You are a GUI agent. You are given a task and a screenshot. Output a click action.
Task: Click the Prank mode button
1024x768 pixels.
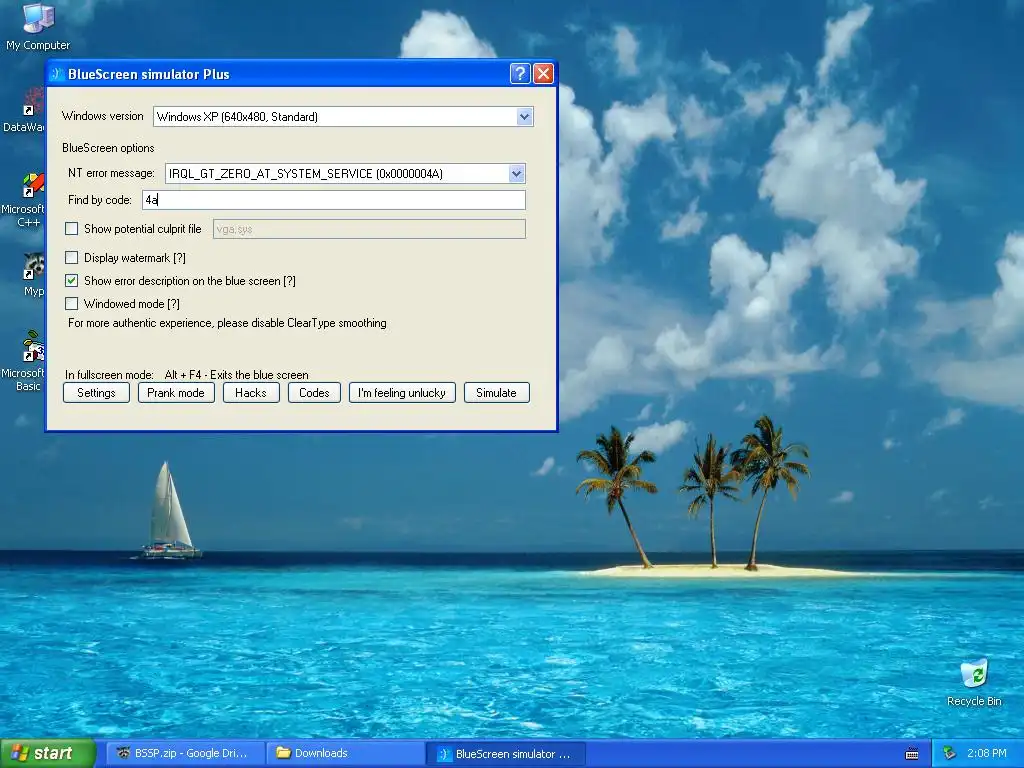tap(176, 392)
